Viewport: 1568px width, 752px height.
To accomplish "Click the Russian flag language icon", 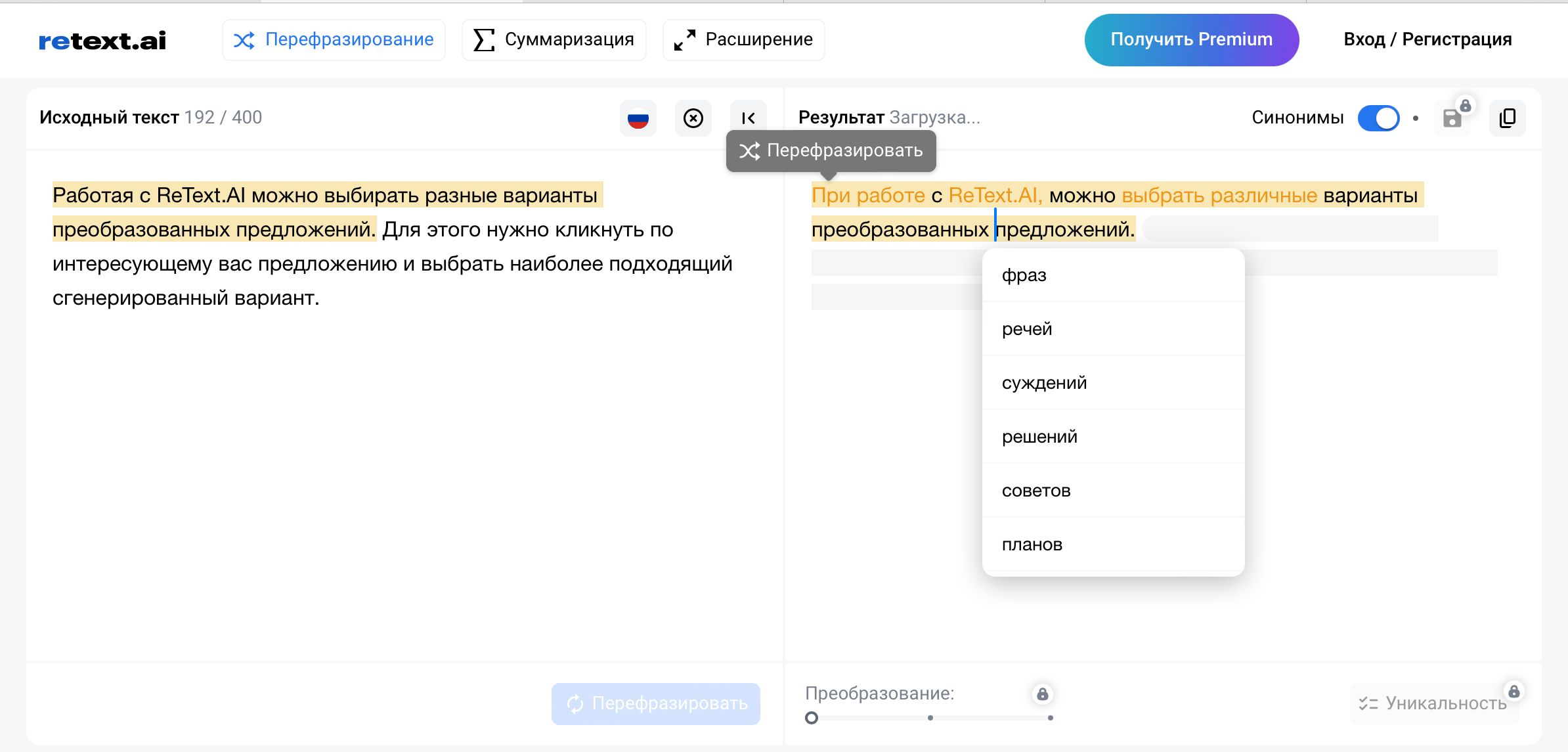I will pos(638,118).
